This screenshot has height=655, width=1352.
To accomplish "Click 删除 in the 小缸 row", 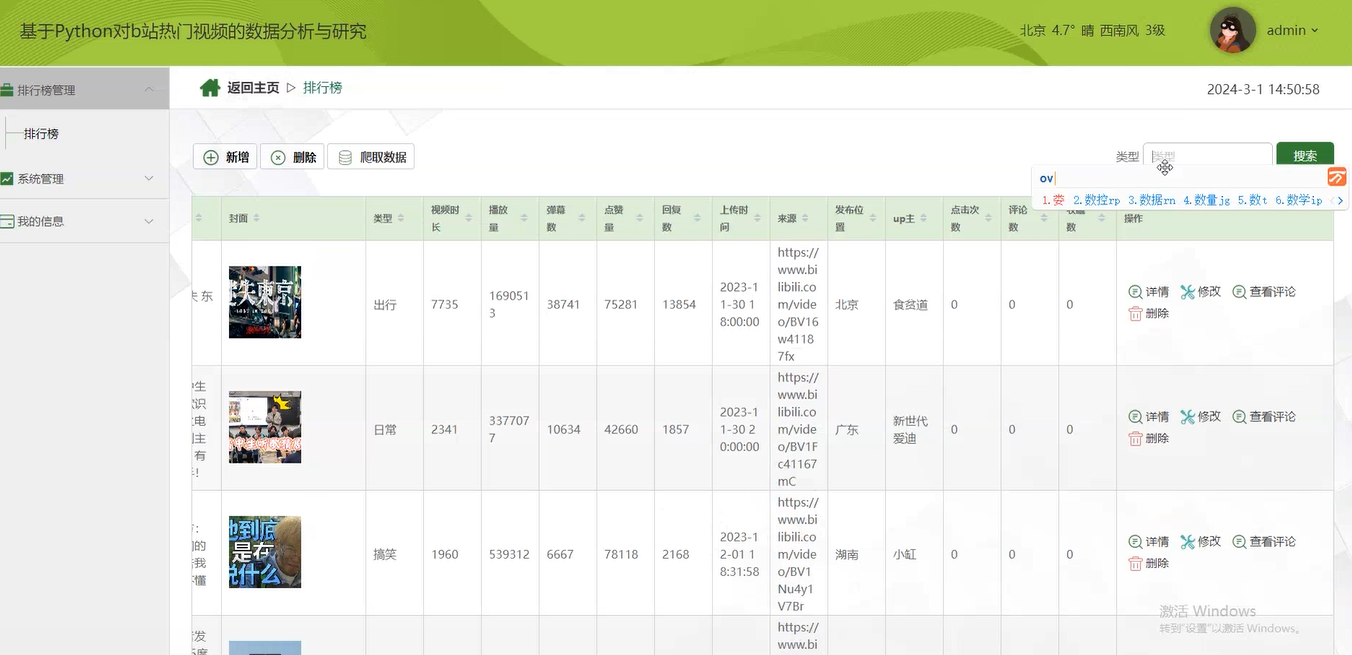I will pos(1149,563).
